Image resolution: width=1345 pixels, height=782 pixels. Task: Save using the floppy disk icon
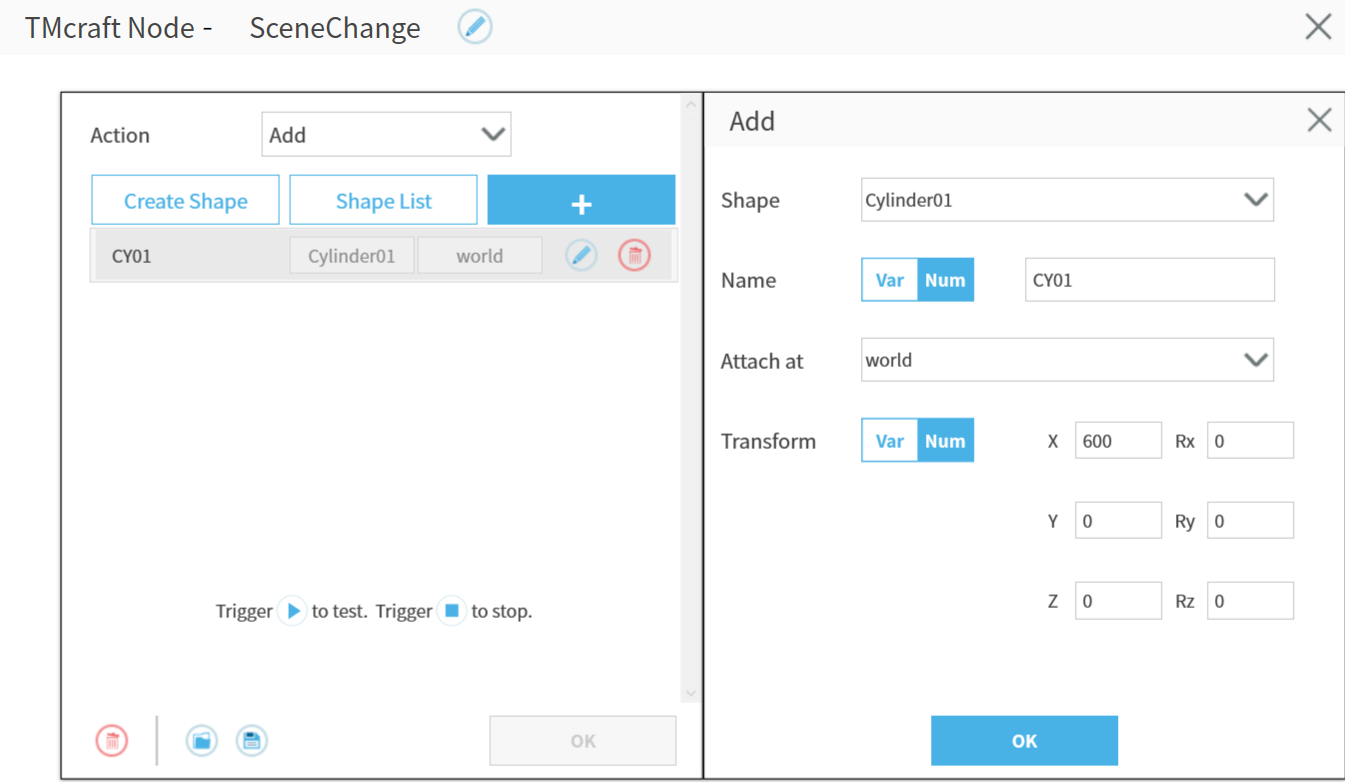[x=252, y=741]
